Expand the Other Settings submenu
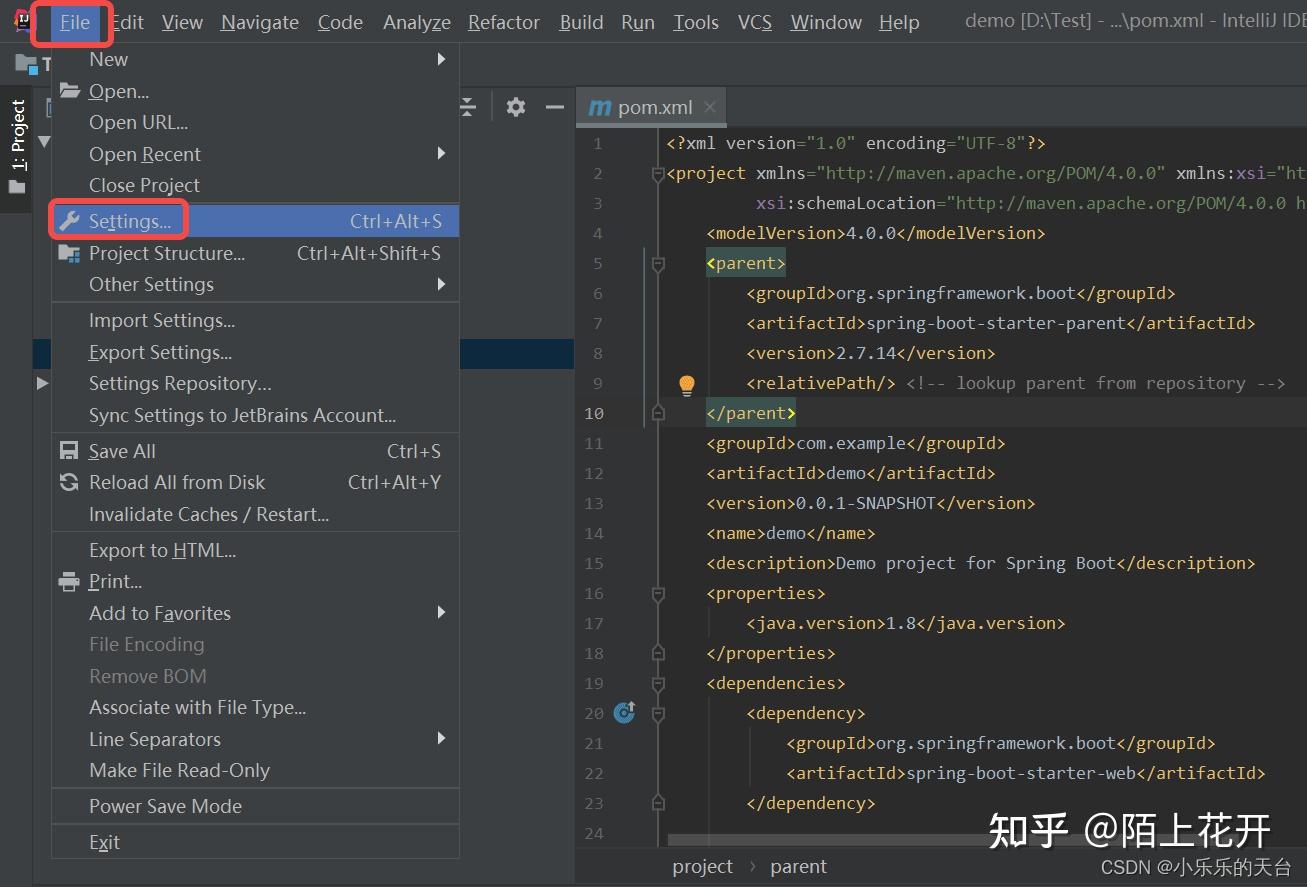 coord(255,284)
